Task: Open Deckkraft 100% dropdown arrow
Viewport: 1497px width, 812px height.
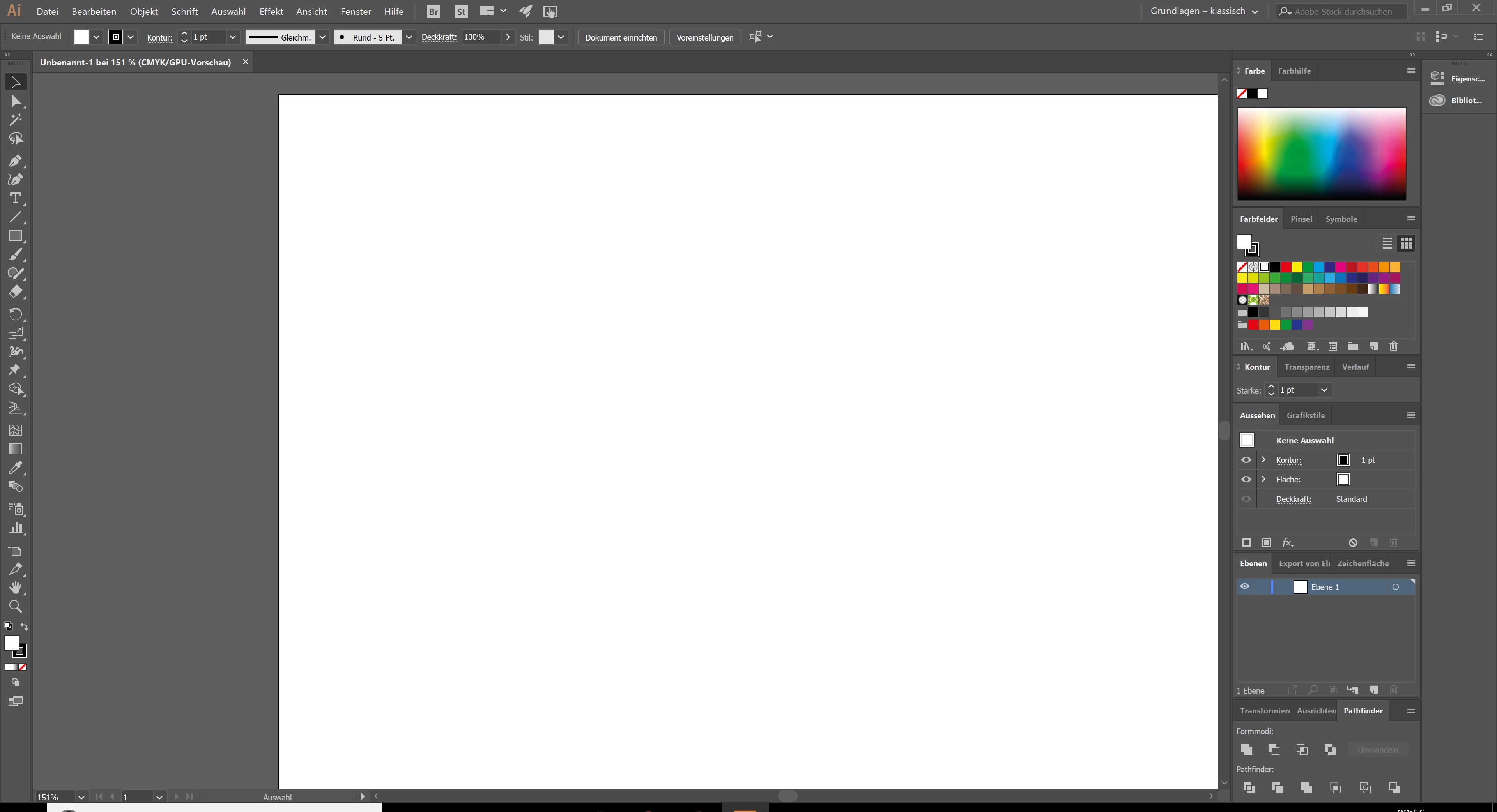Action: [x=508, y=37]
